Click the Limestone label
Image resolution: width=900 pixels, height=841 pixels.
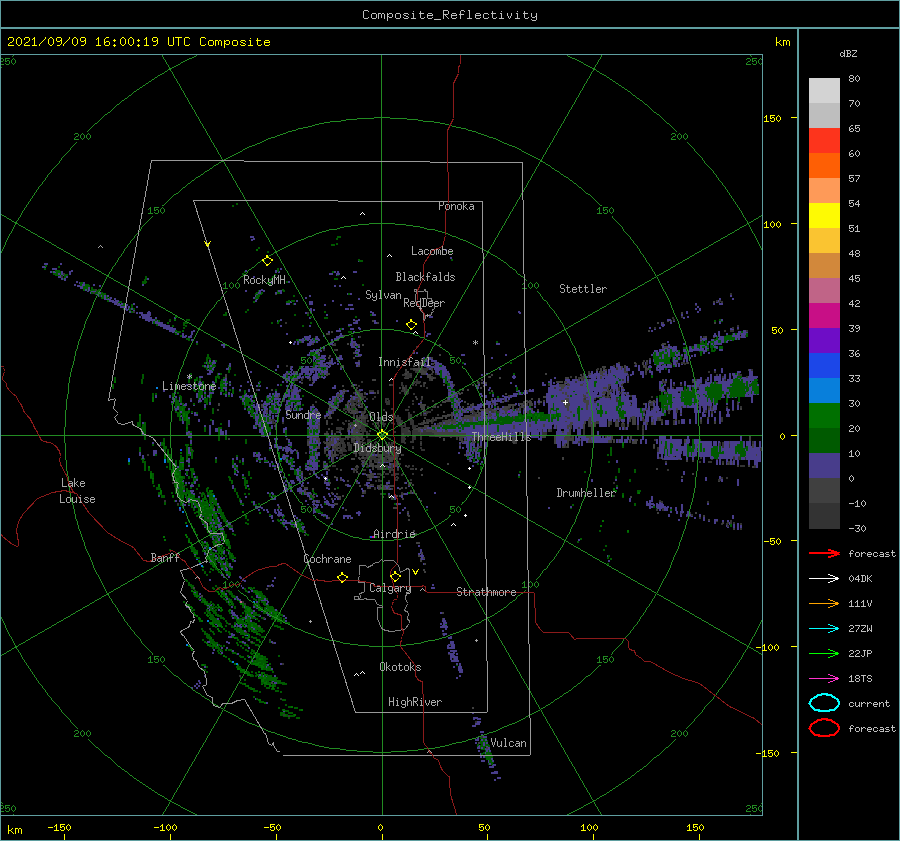[x=189, y=386]
